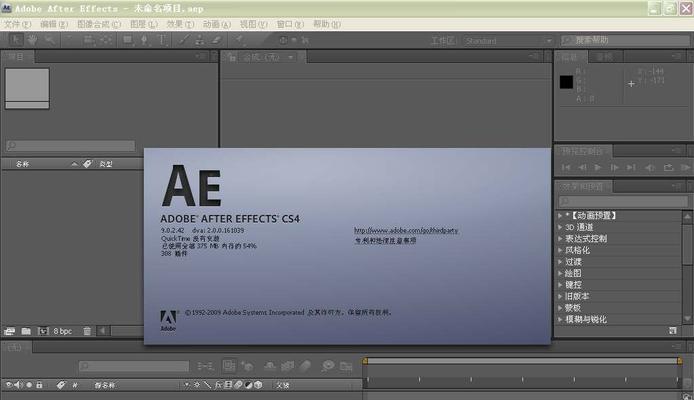
Task: Click the fx effects switch column header
Action: click(218, 385)
